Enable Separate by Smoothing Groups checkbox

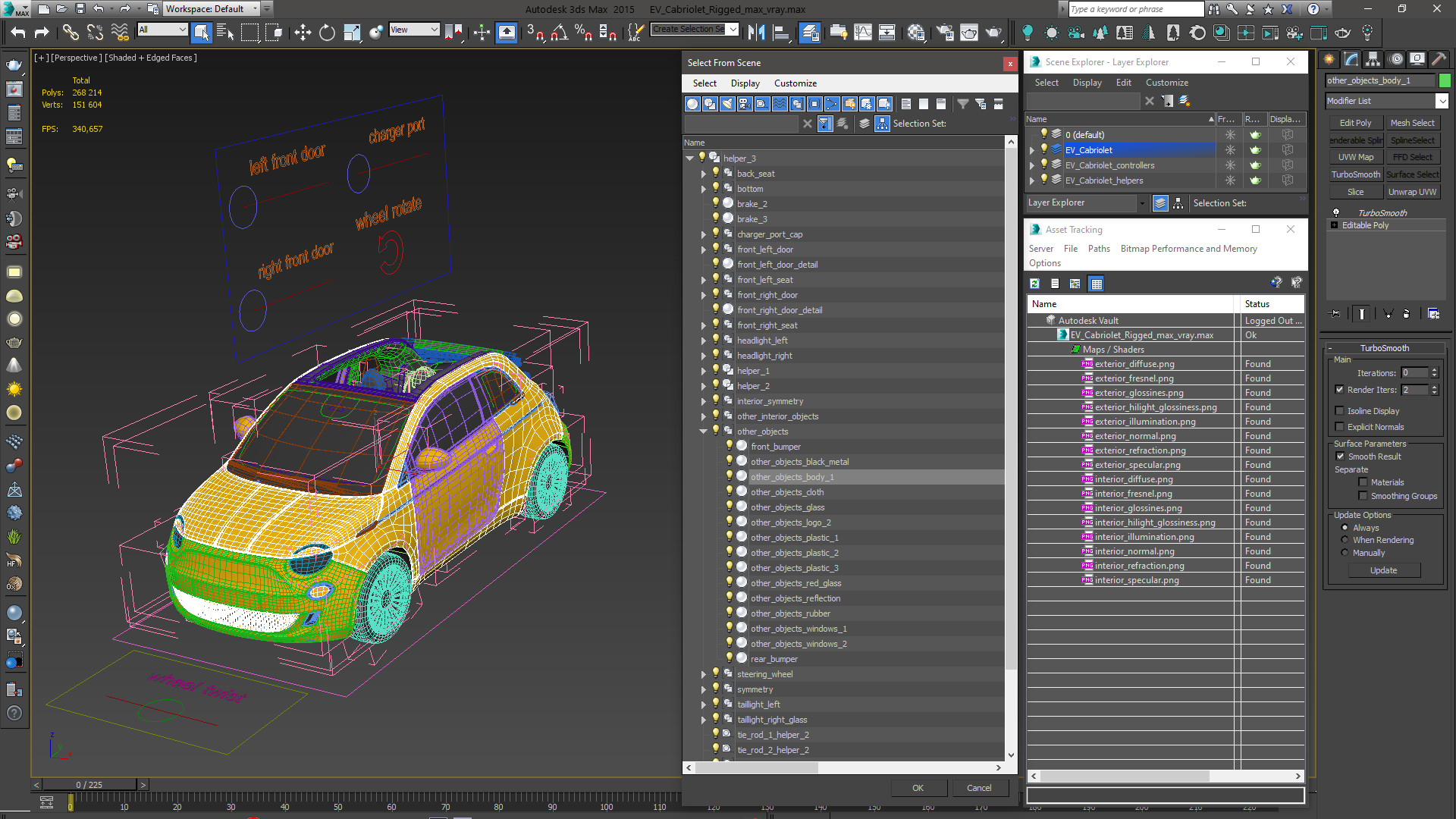[1363, 496]
